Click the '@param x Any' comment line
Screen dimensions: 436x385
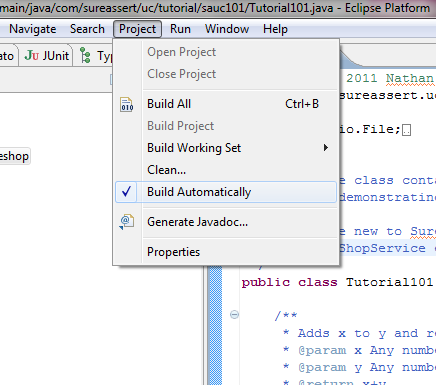coord(359,350)
